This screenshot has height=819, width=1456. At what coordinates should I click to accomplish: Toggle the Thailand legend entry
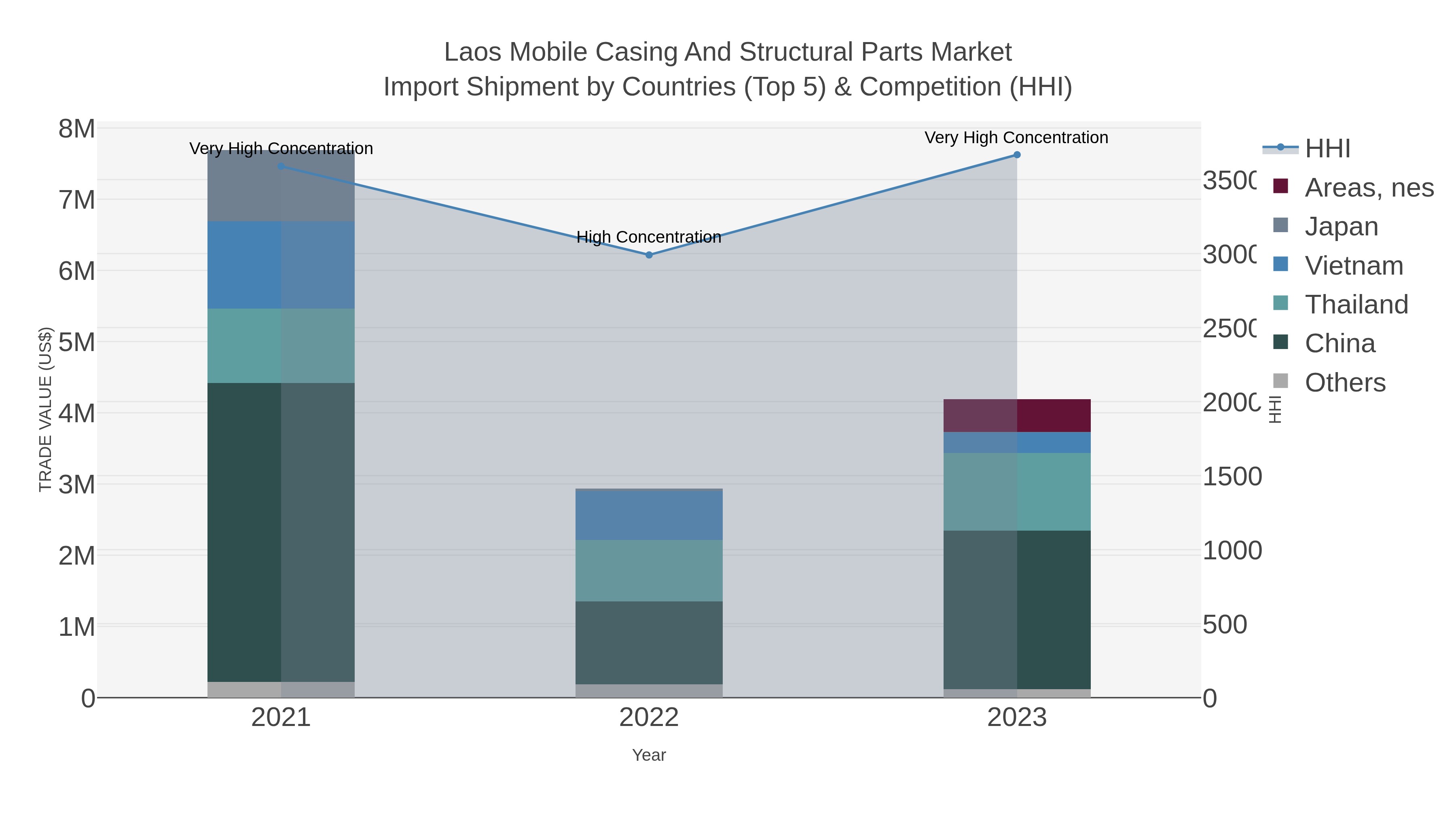(1340, 304)
